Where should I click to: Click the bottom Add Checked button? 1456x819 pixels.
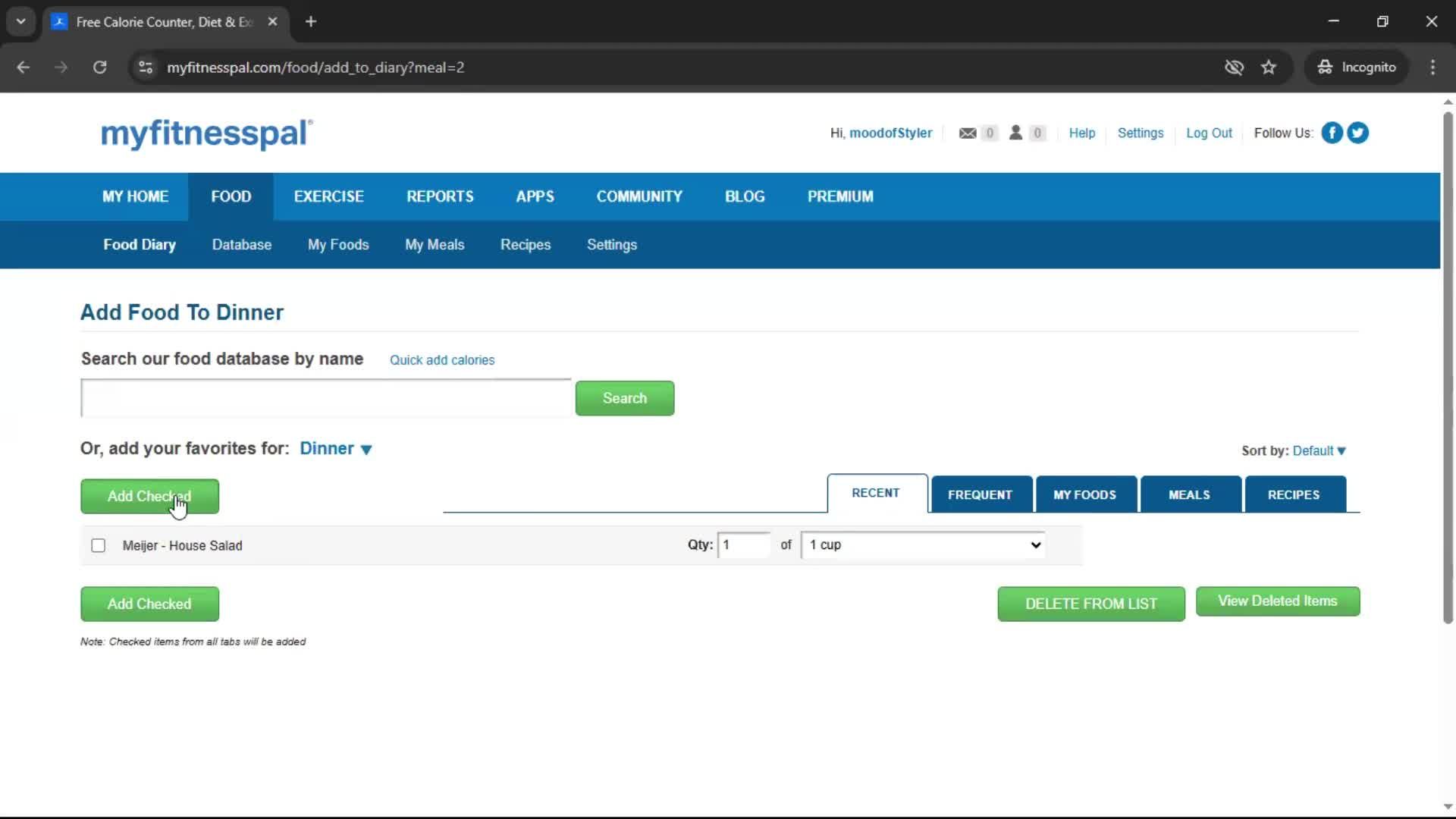[149, 604]
